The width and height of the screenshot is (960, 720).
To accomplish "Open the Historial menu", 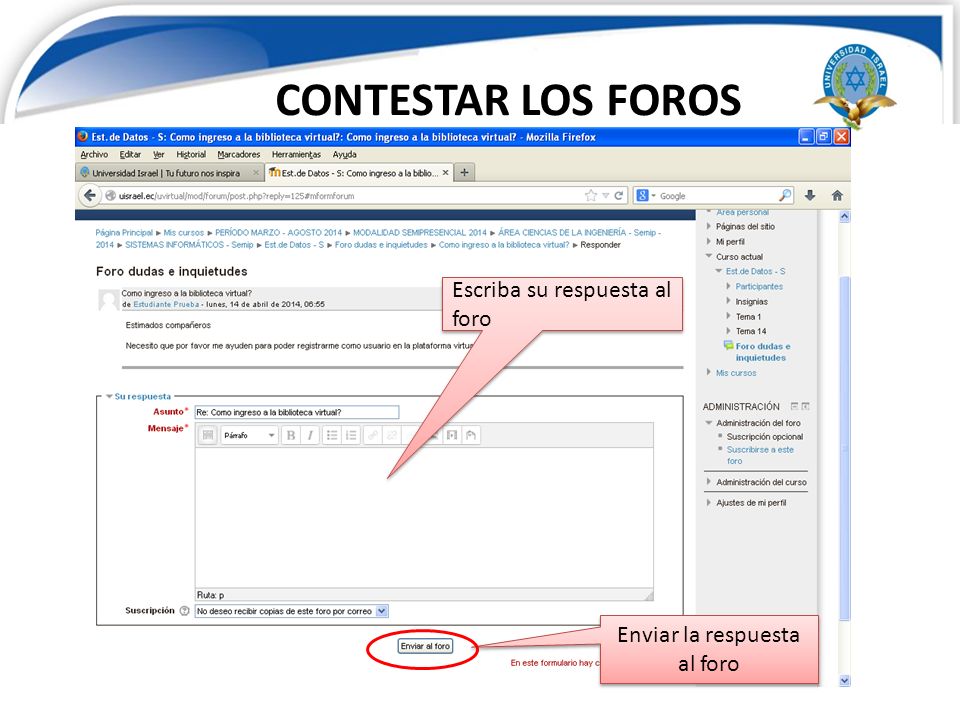I will tap(191, 154).
